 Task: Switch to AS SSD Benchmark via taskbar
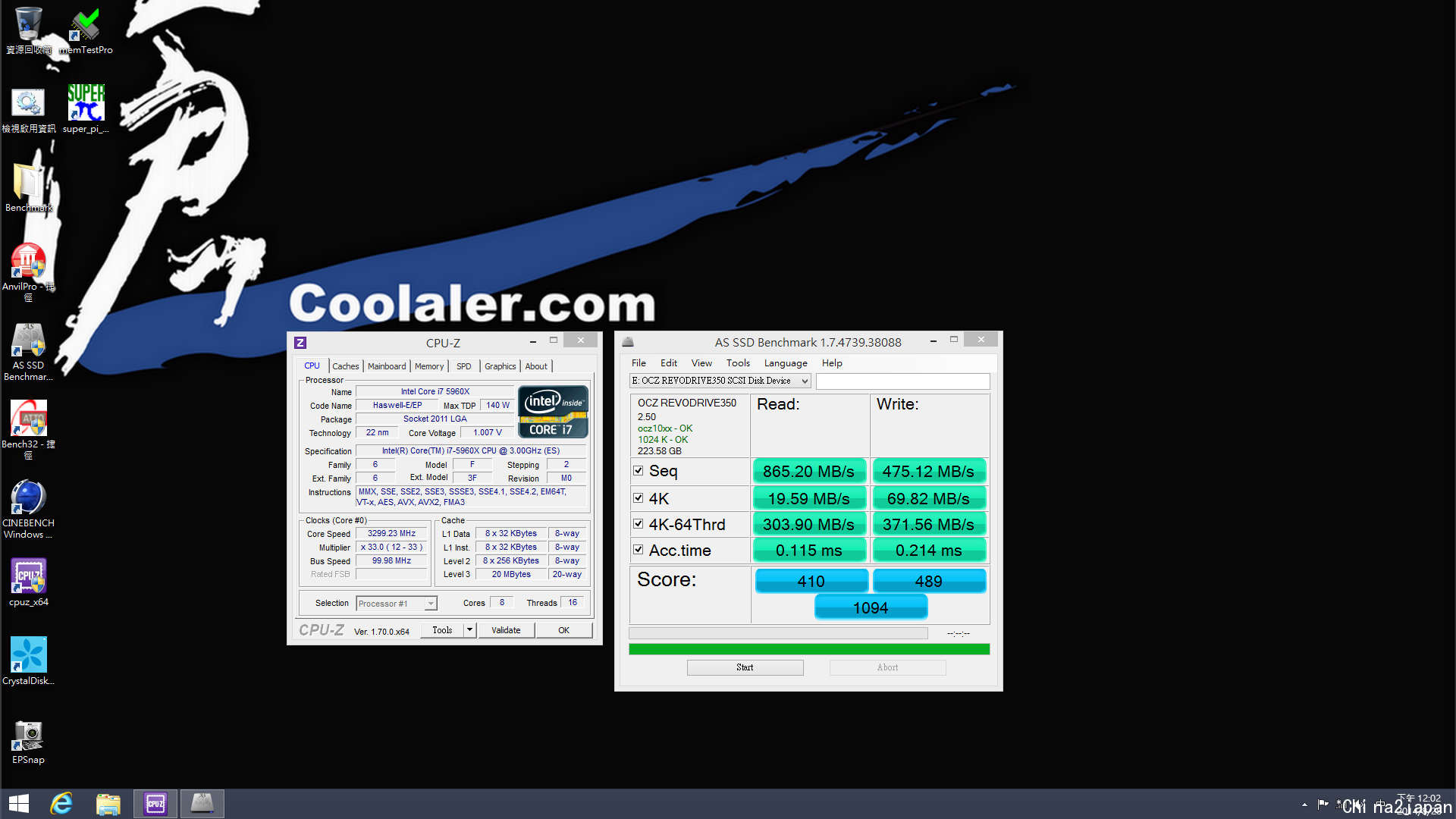[202, 804]
